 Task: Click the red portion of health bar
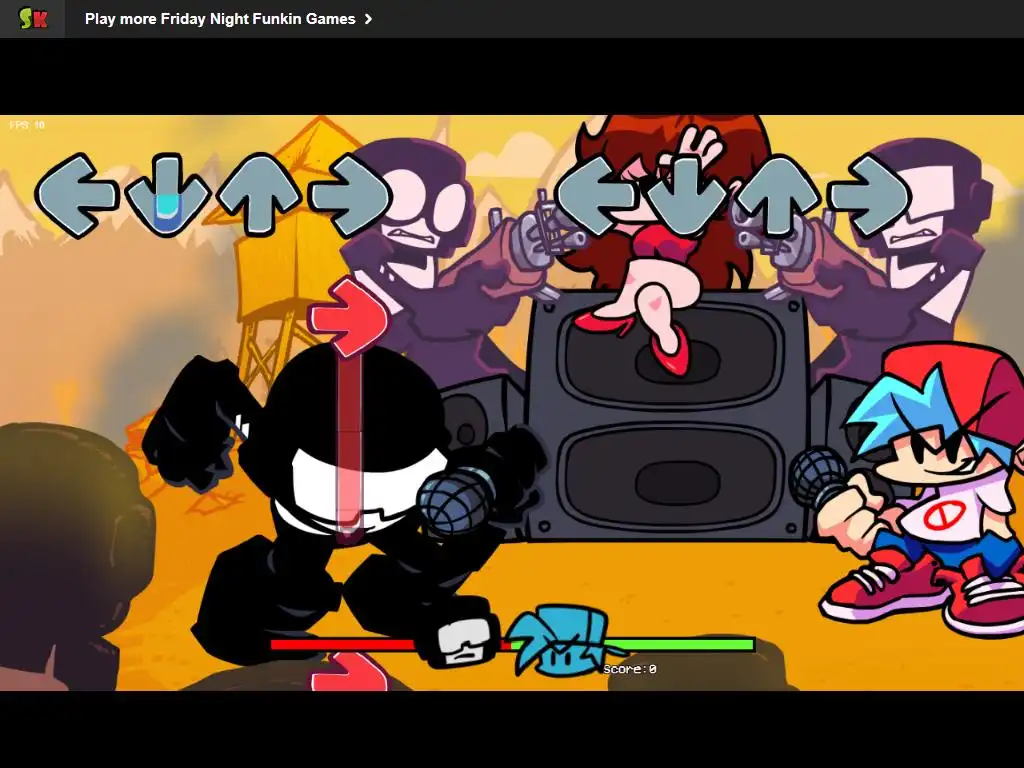click(x=345, y=645)
